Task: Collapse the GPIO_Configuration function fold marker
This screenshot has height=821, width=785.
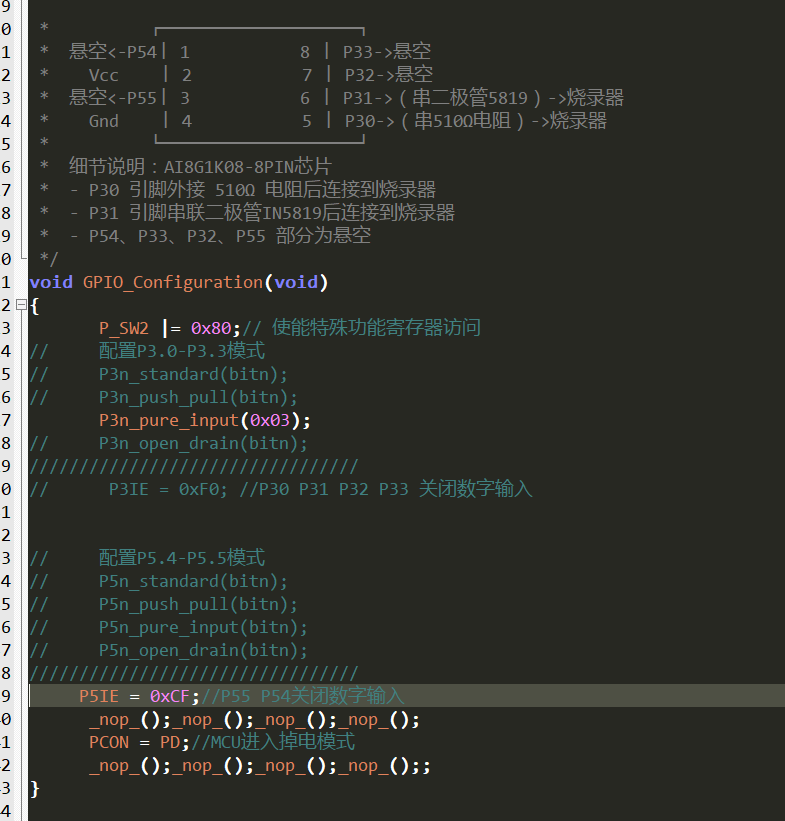Action: [21, 305]
